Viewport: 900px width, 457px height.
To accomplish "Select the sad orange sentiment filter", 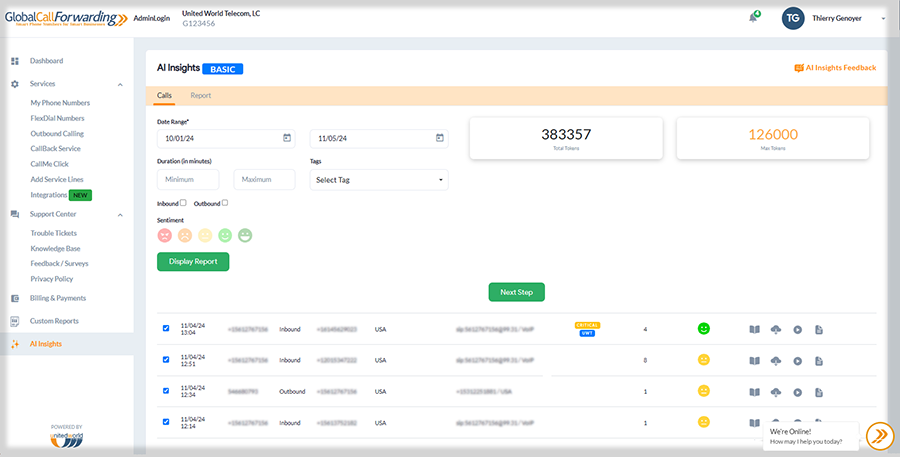I will [x=185, y=235].
